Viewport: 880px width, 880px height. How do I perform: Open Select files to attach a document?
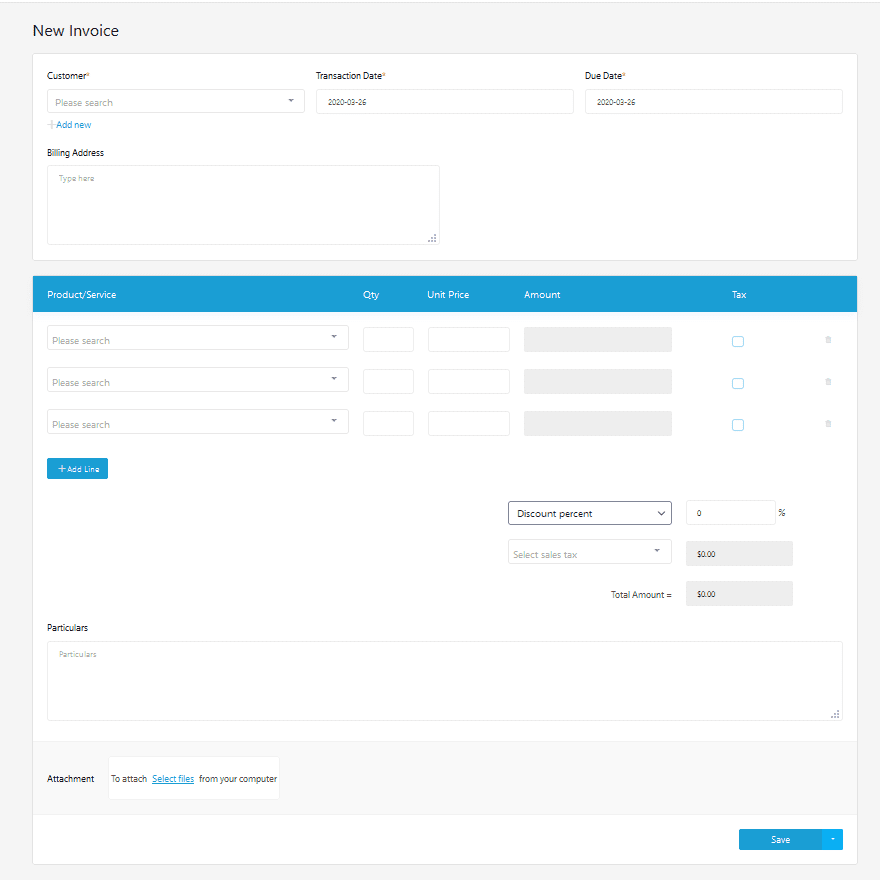click(x=172, y=778)
